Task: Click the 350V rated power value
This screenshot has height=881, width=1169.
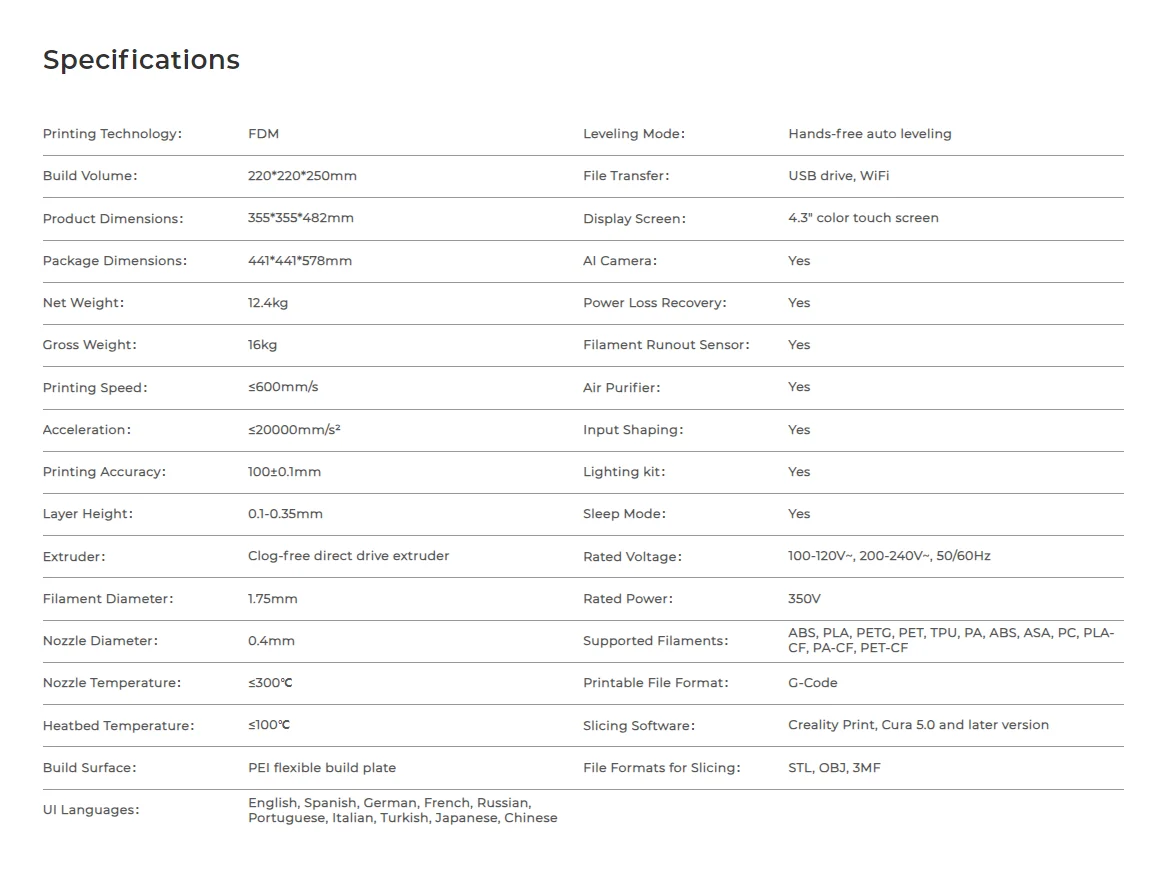Action: (804, 599)
